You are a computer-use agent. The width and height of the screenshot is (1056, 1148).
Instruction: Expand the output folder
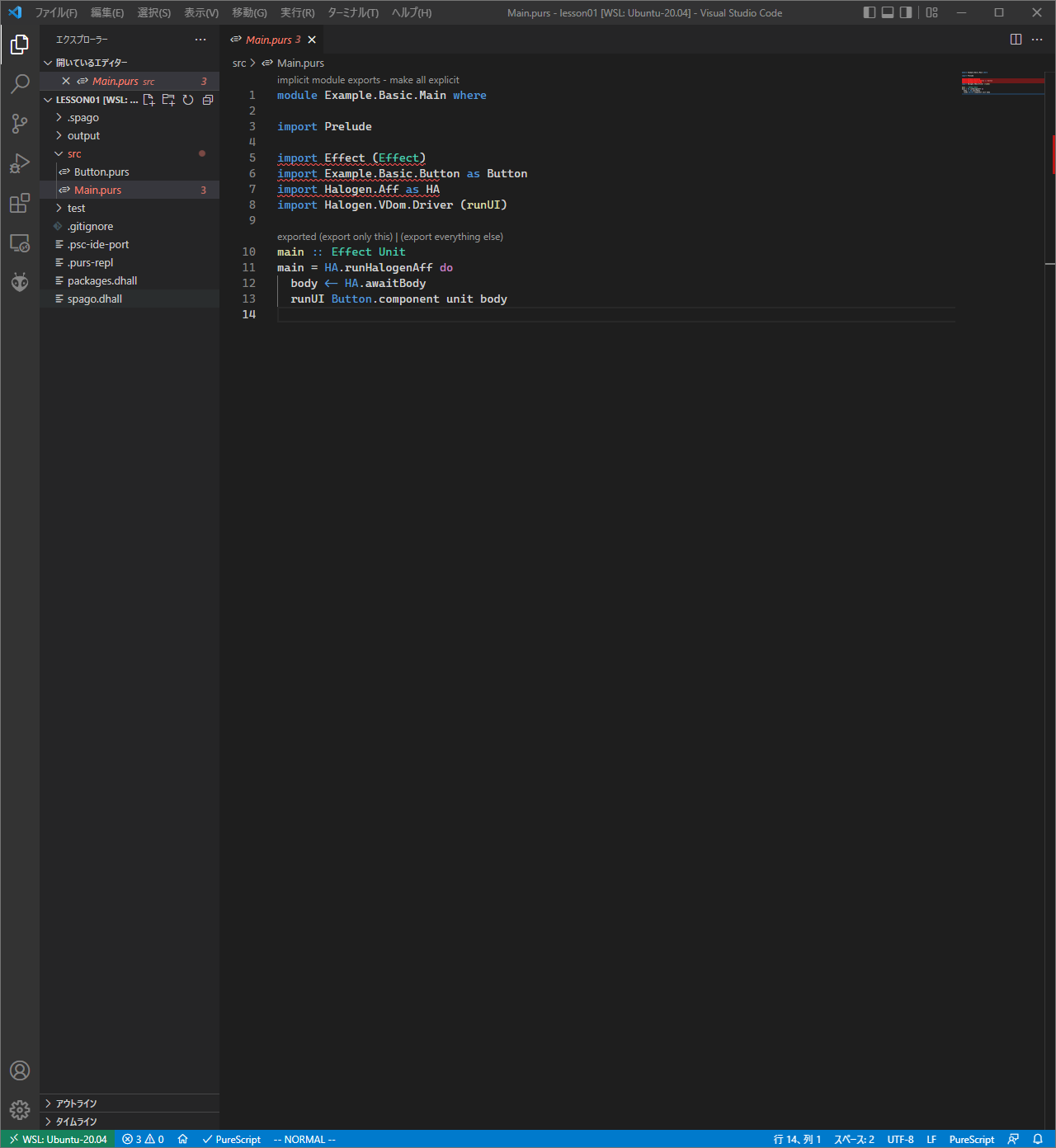point(130,135)
